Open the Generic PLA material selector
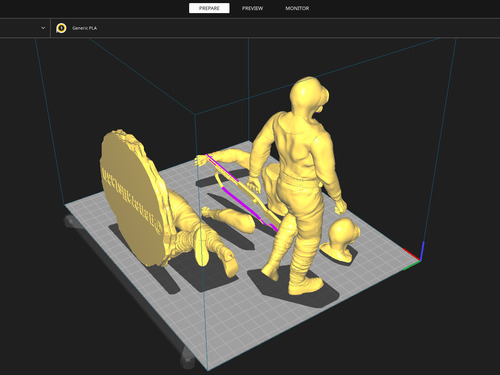Screen dimensions: 500x375 coord(84,28)
